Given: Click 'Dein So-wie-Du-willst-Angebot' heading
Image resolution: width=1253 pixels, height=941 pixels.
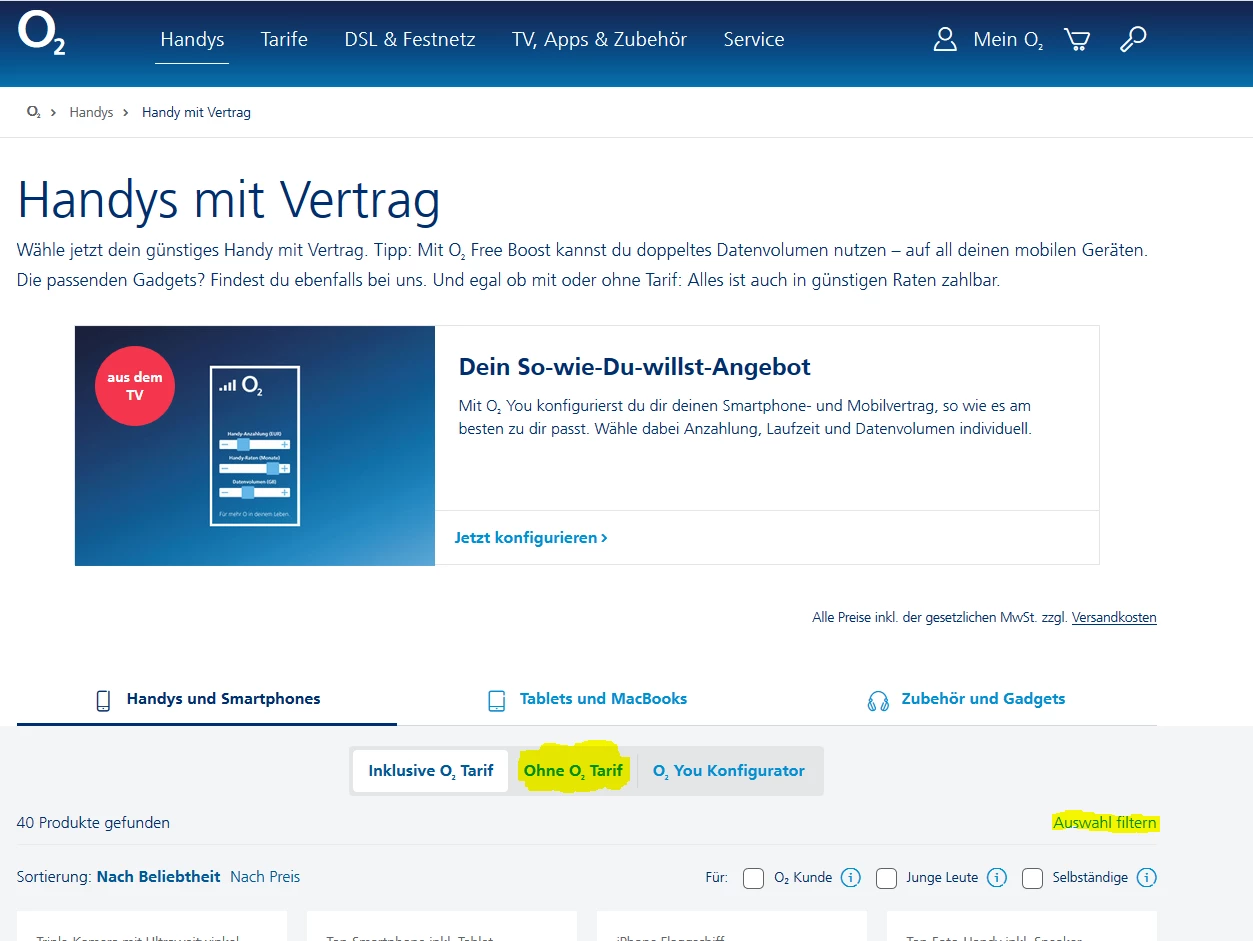Looking at the screenshot, I should pos(634,367).
